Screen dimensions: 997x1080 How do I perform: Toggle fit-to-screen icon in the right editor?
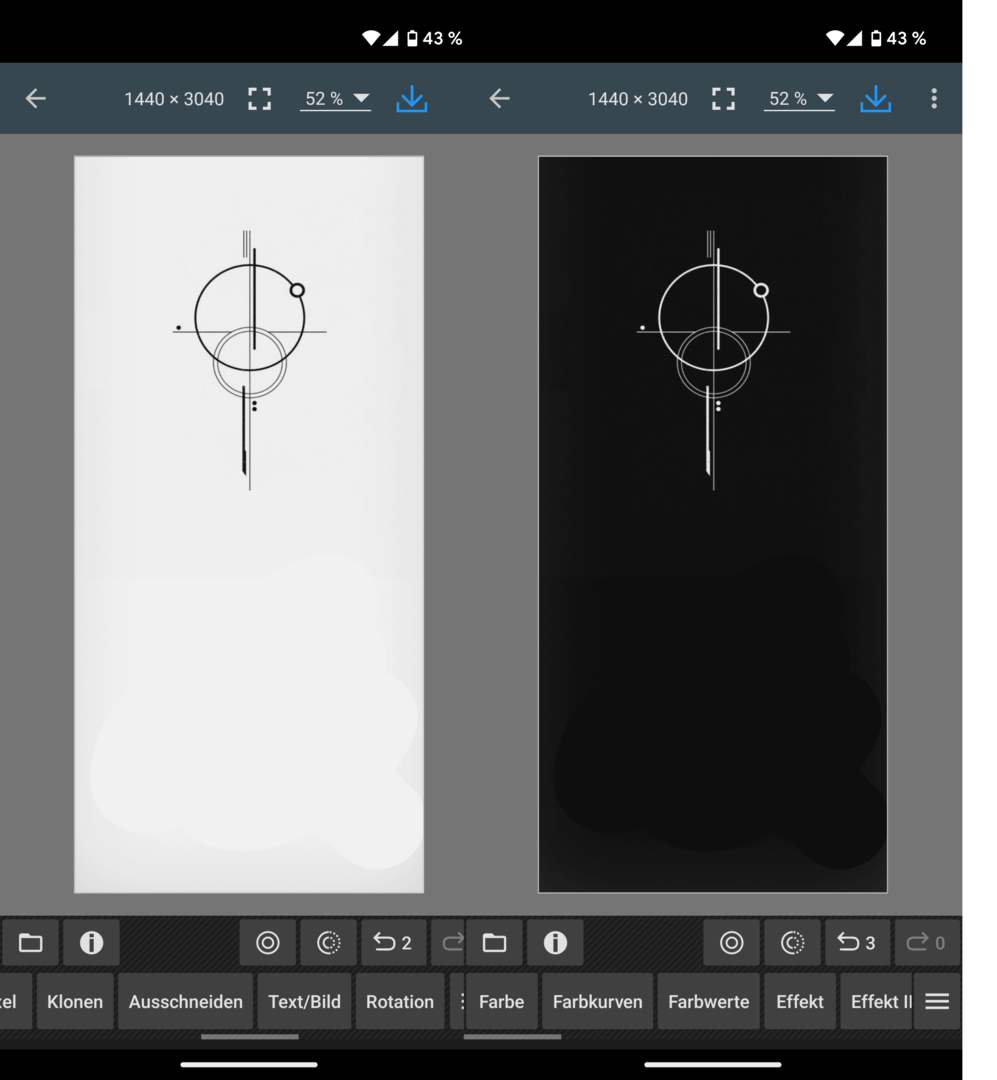click(723, 98)
